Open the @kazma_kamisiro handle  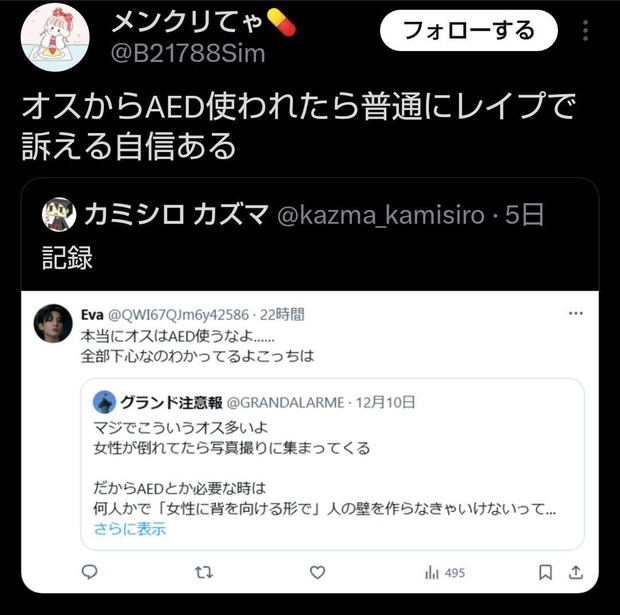pyautogui.click(x=380, y=215)
